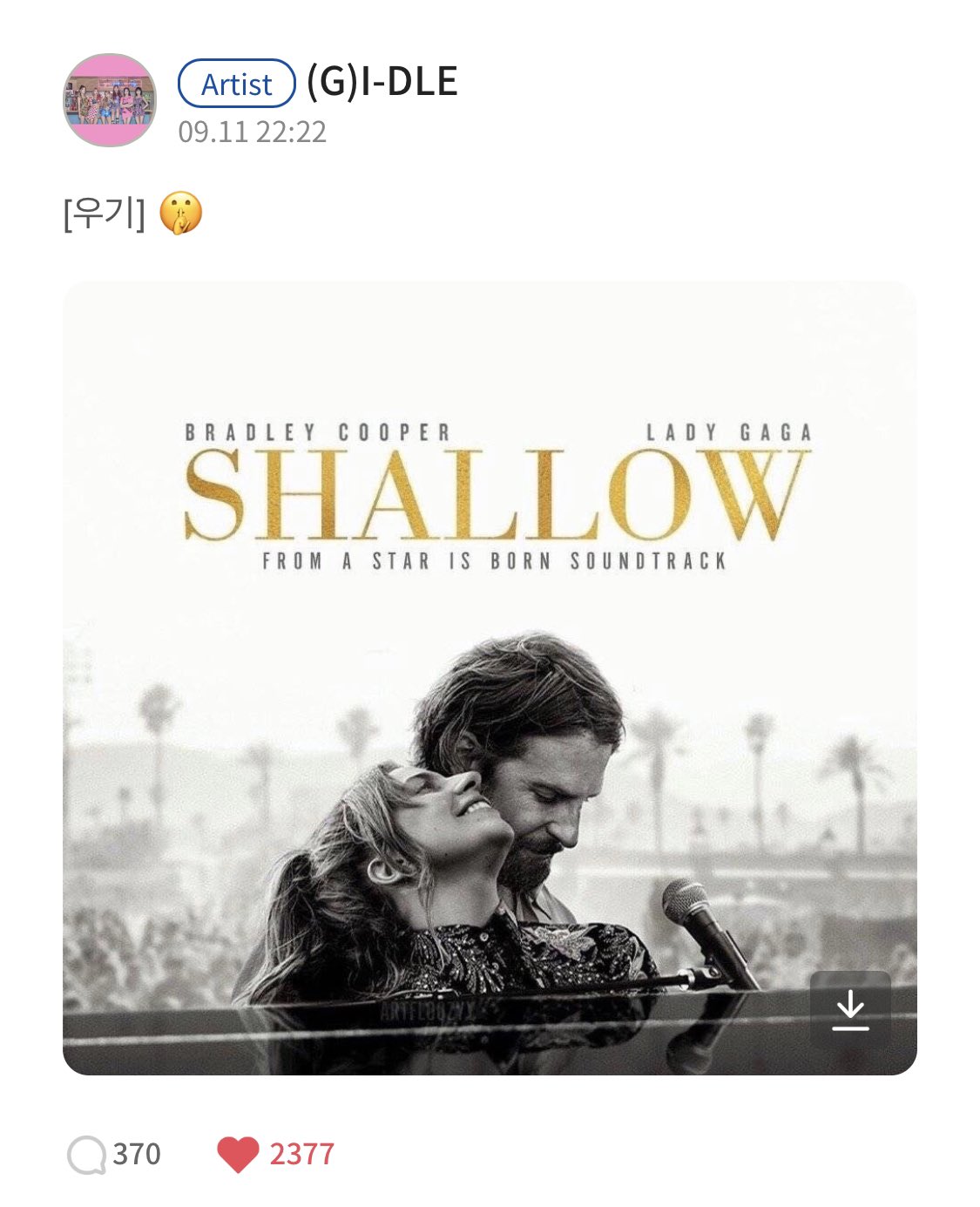
Task: Click the (G)I-DLE account name
Action: point(382,82)
